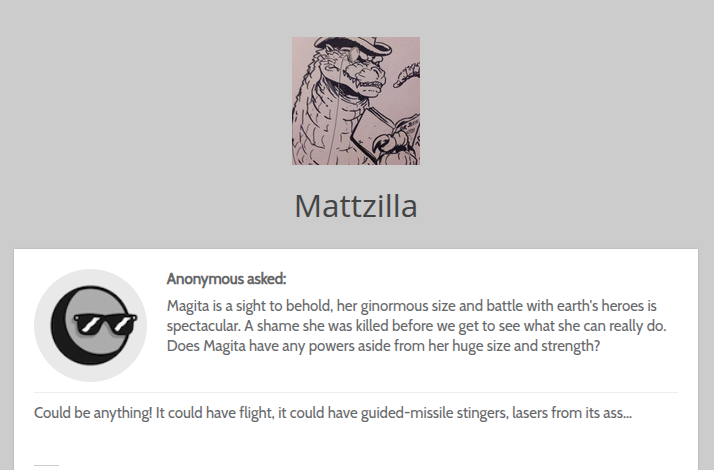Click the words "sight to behold" in the question
Screen dimensions: 714x470
click(x=268, y=305)
